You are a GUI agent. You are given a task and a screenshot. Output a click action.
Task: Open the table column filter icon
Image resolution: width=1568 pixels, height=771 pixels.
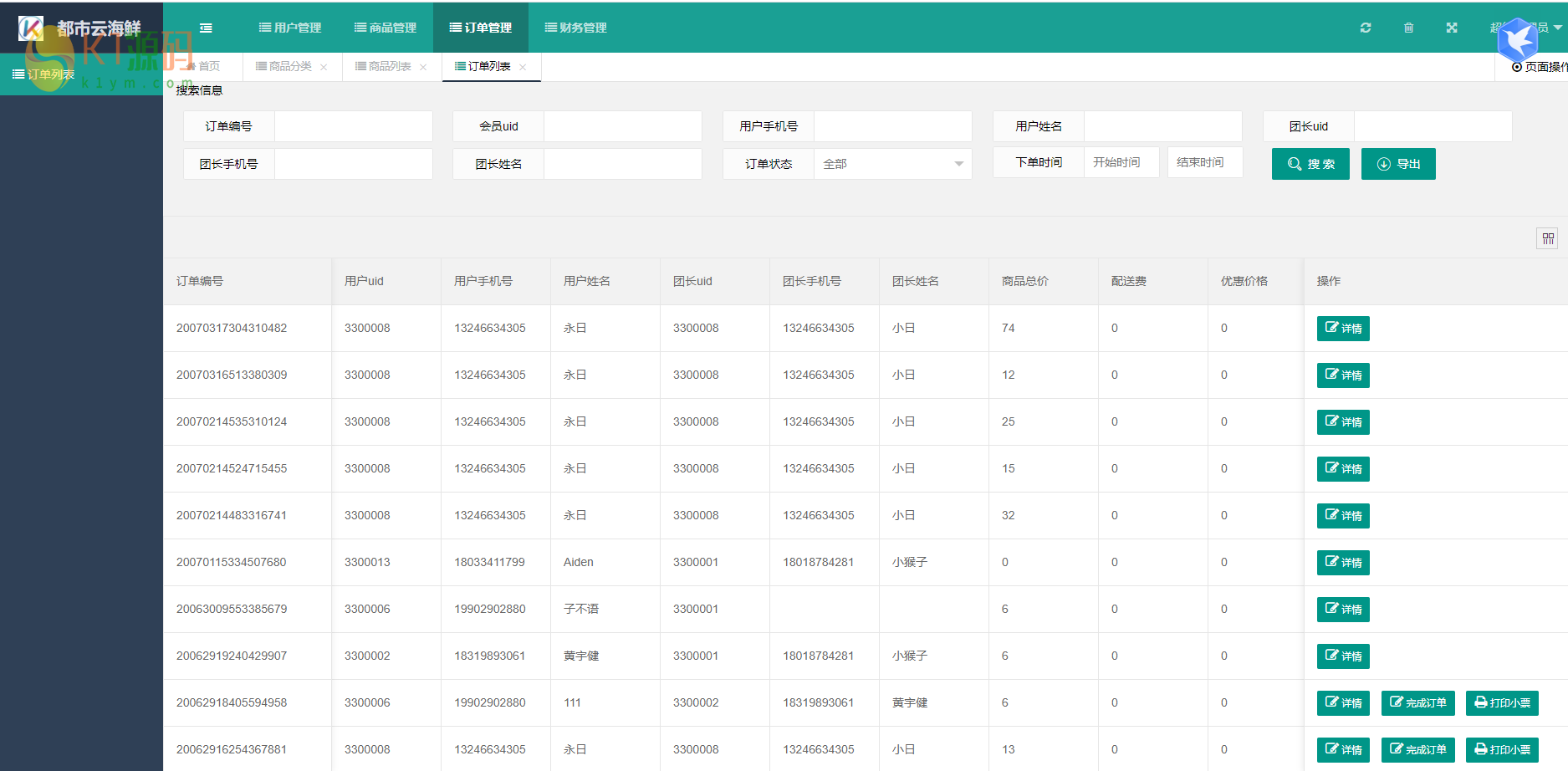1548,238
